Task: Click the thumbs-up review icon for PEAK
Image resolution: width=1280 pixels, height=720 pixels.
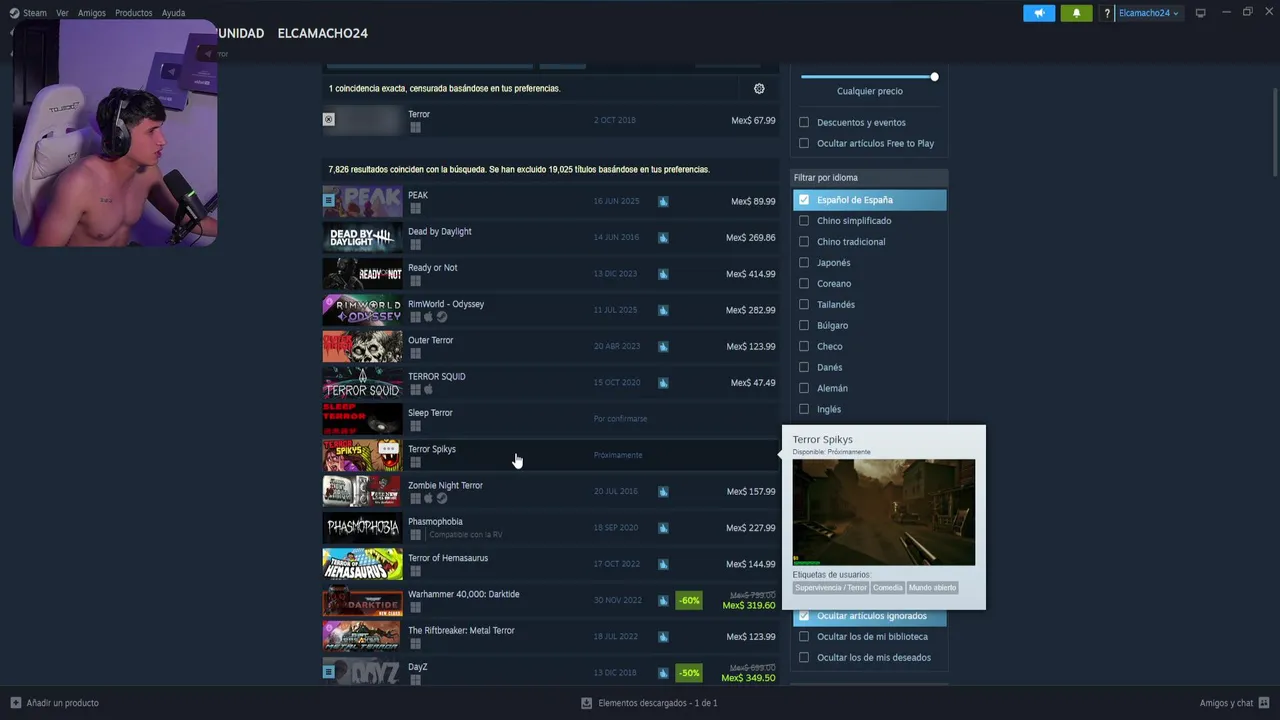Action: tap(663, 201)
